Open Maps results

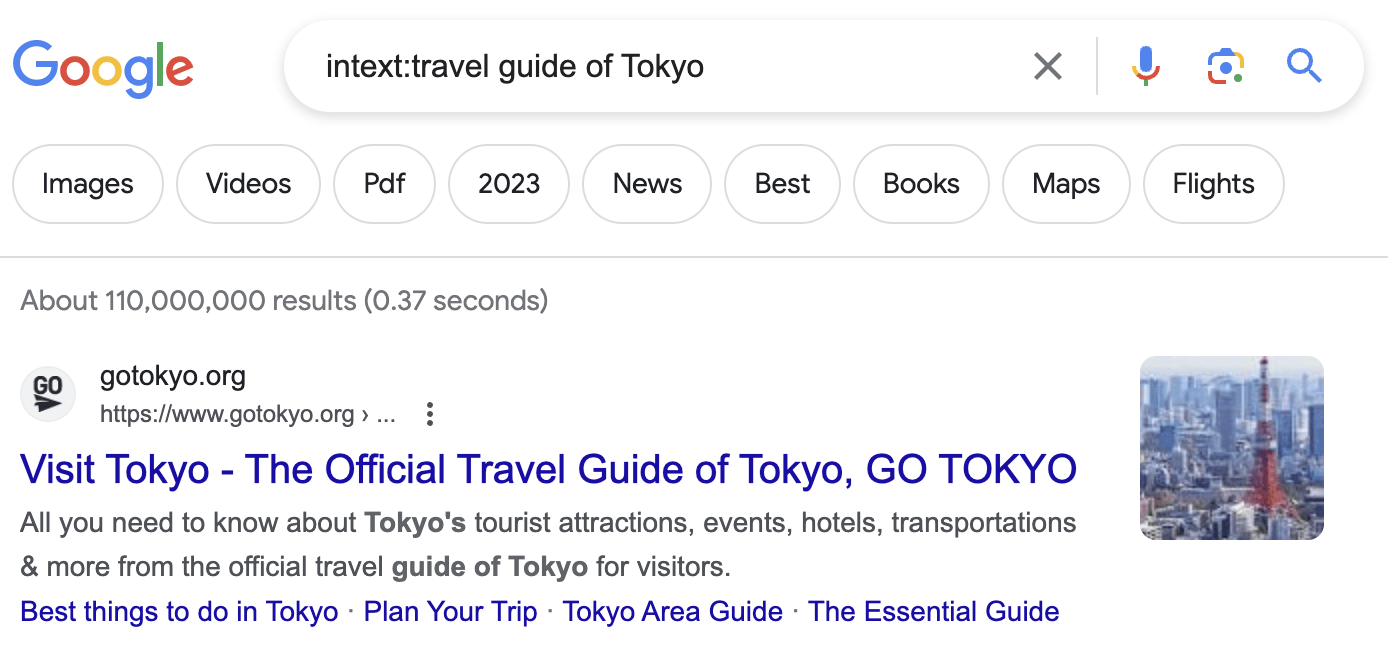coord(1065,184)
